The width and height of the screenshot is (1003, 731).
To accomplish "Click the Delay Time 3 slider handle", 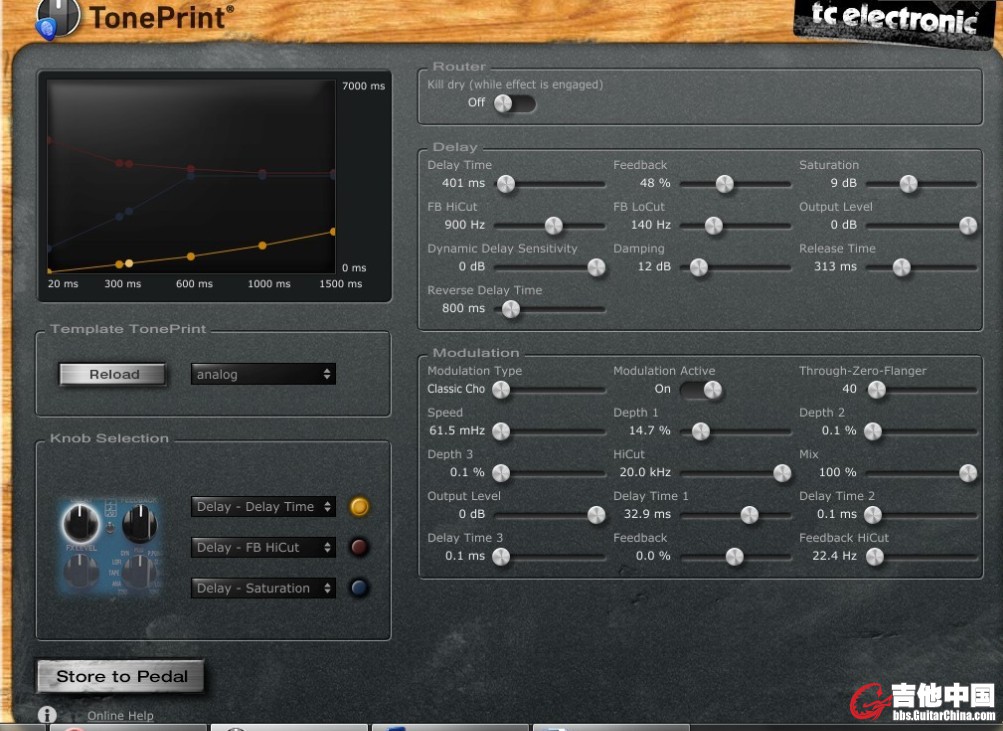I will coord(502,557).
